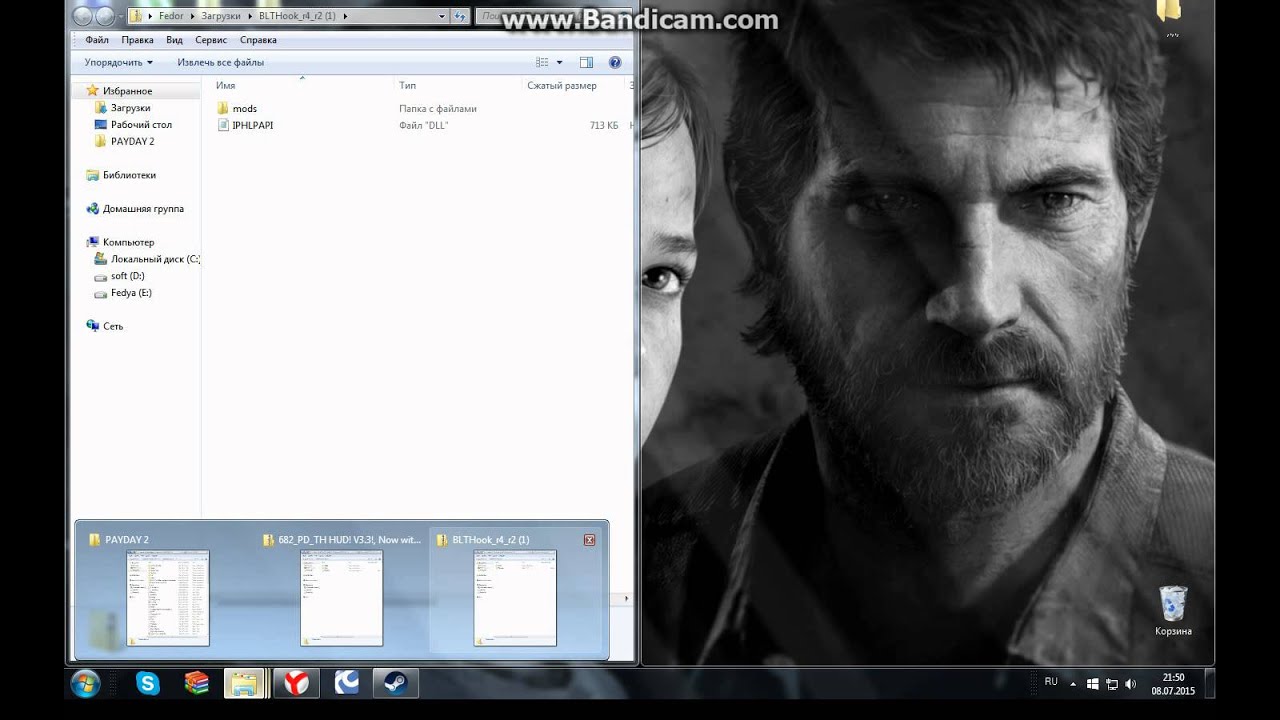Refresh the folder with the address bar refresh icon
Viewport: 1280px width, 720px height.
click(x=460, y=16)
